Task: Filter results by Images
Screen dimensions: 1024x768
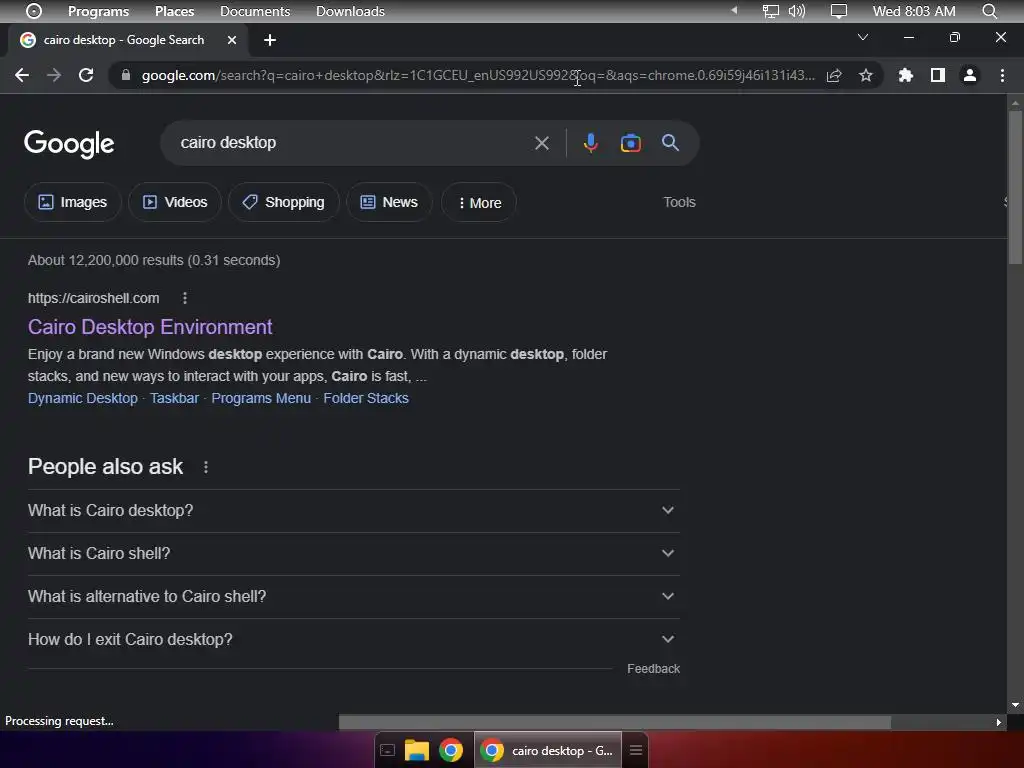Action: (72, 202)
